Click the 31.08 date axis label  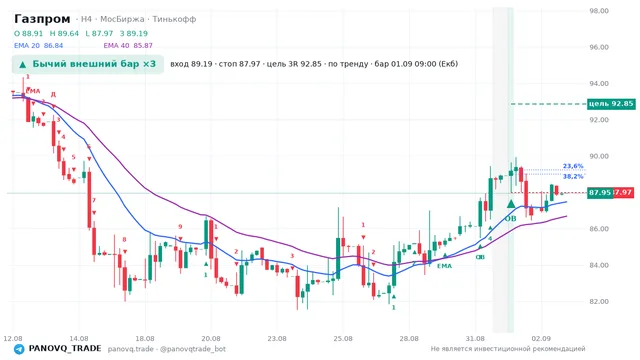point(475,339)
